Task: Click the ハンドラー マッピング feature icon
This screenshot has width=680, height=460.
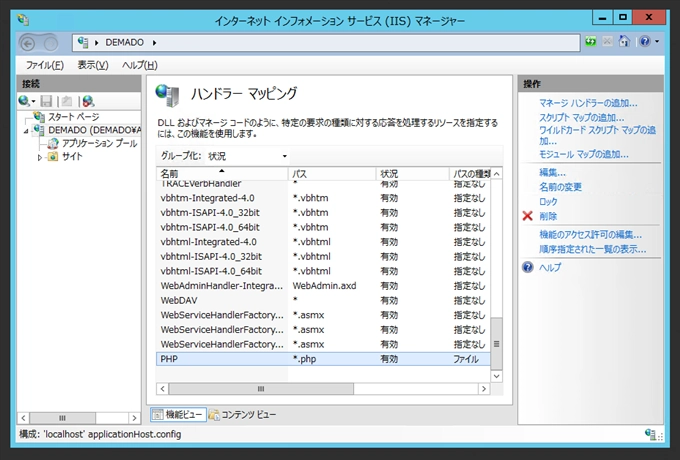Action: [167, 95]
